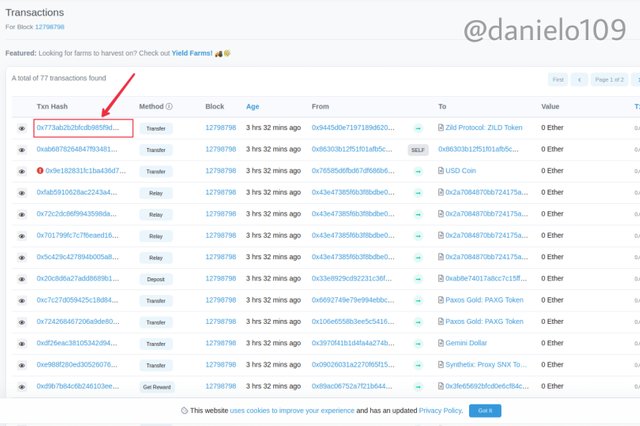Image resolution: width=640 pixels, height=426 pixels.
Task: Click the block number in the Gemini Dollar row
Action: (x=221, y=343)
